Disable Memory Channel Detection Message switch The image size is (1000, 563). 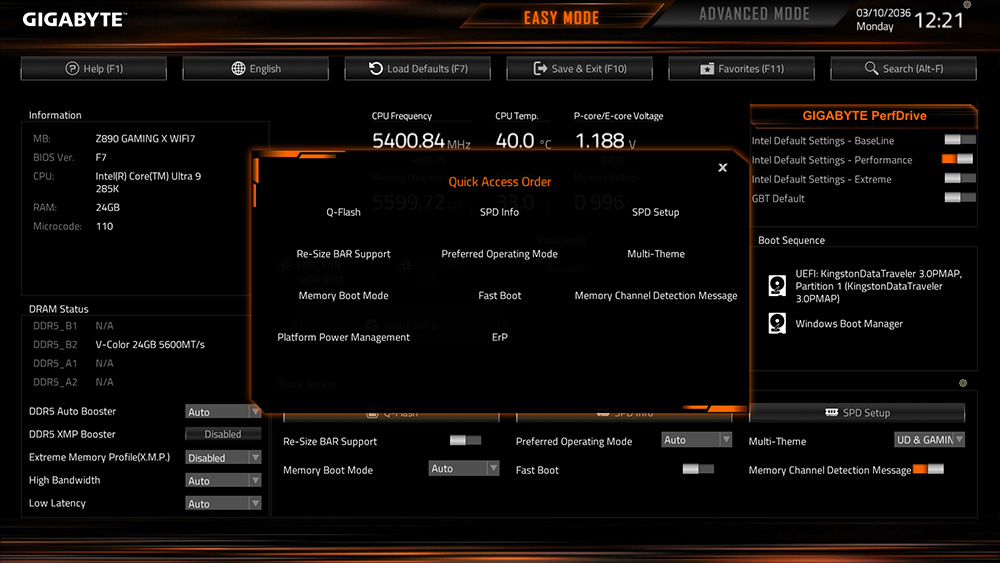(928, 469)
